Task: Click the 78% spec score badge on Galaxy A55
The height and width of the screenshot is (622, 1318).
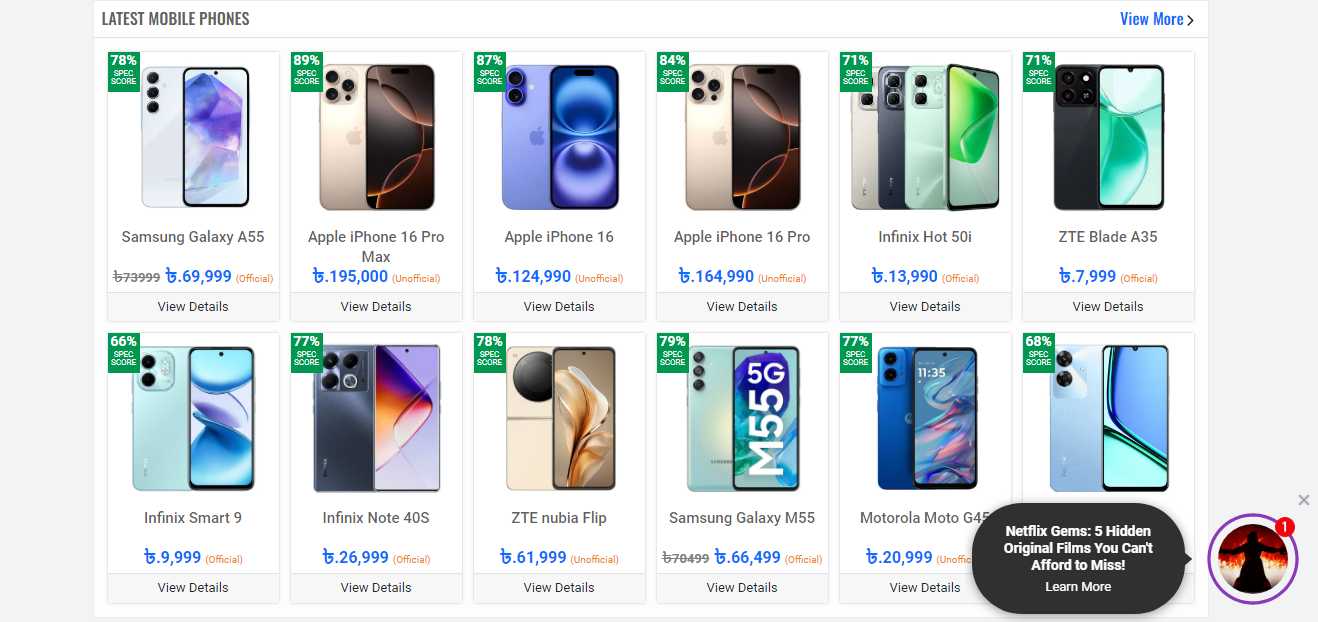Action: coord(124,71)
